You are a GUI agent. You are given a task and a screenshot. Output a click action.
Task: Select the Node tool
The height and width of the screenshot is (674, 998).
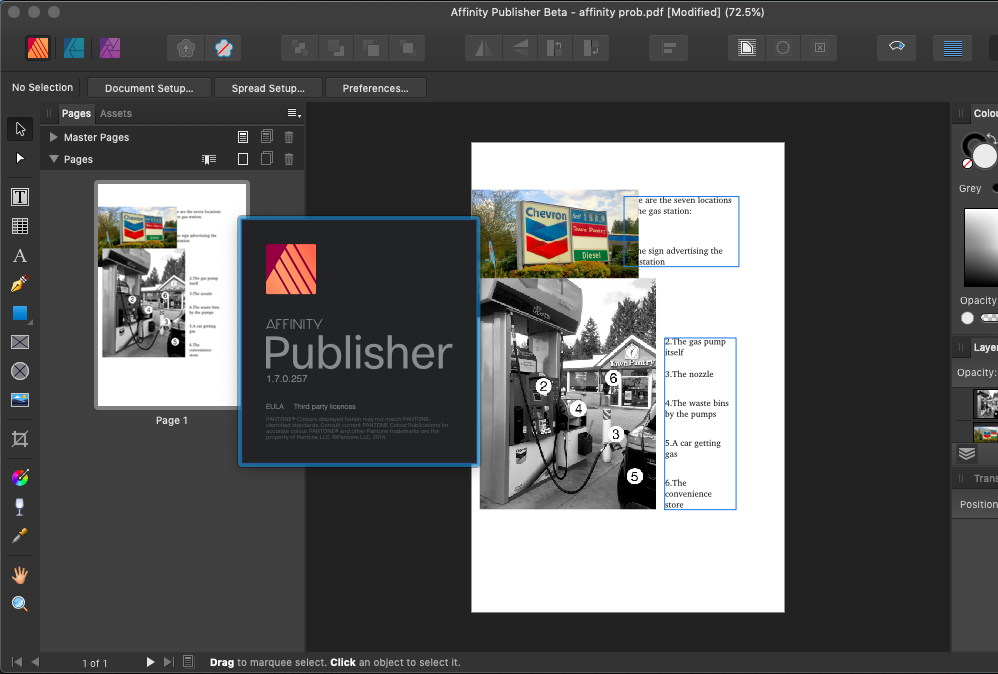(20, 158)
